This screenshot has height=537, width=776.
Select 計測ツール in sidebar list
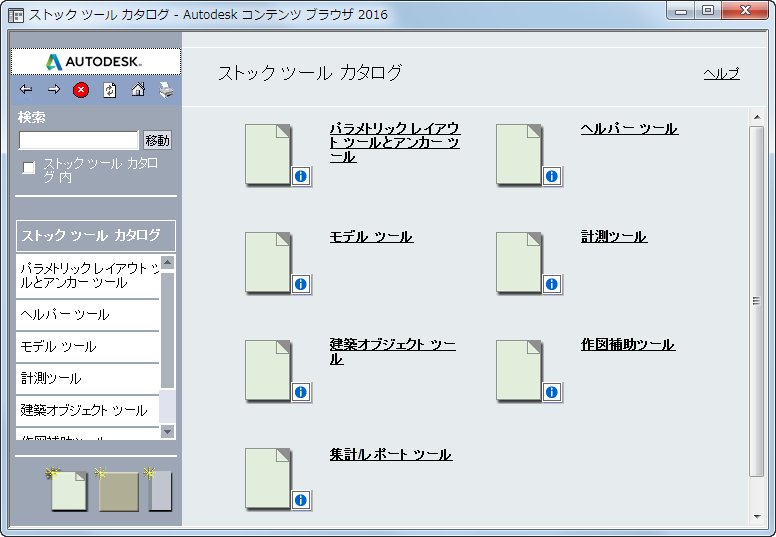point(88,379)
